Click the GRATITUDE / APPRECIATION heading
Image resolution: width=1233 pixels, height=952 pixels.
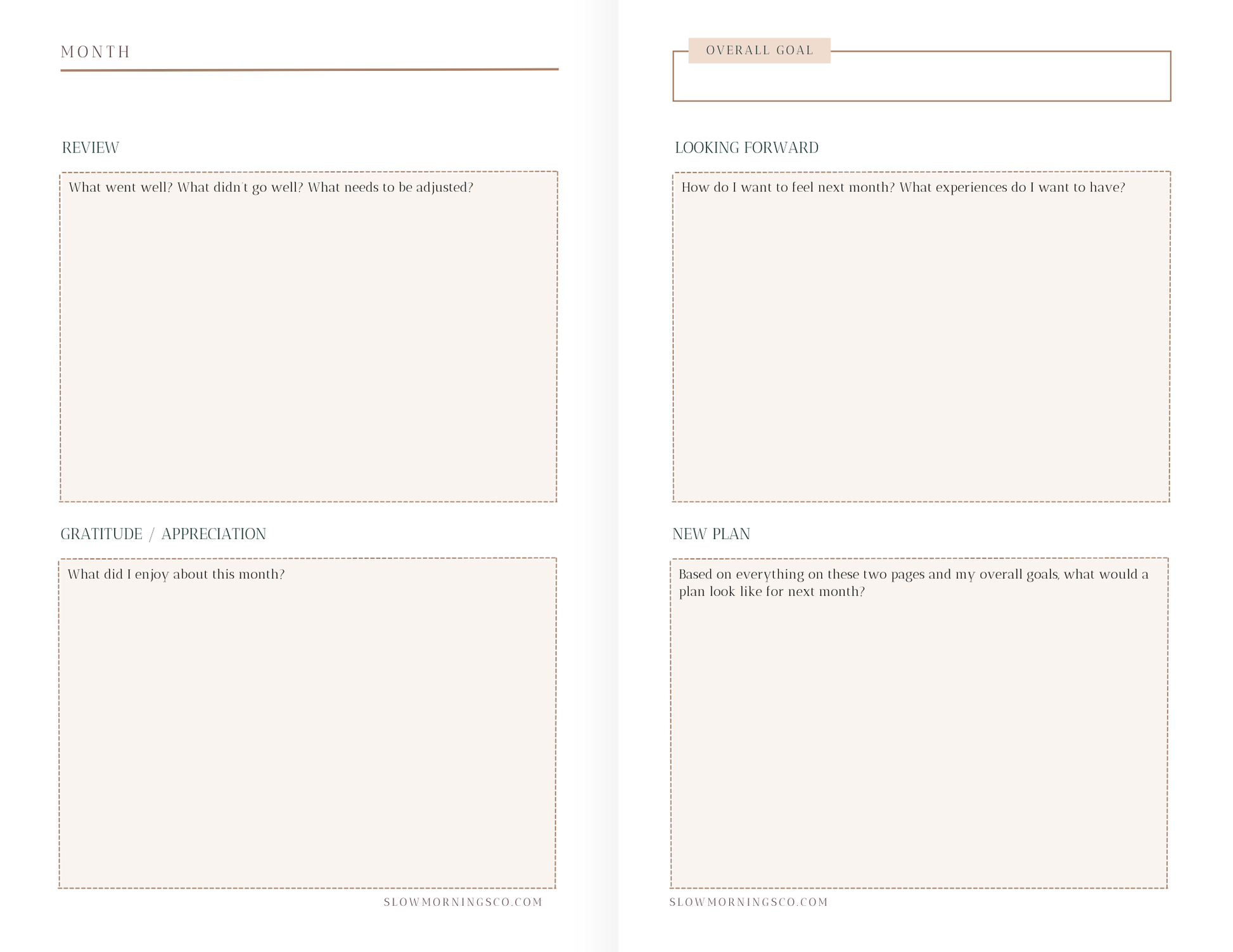click(x=163, y=534)
